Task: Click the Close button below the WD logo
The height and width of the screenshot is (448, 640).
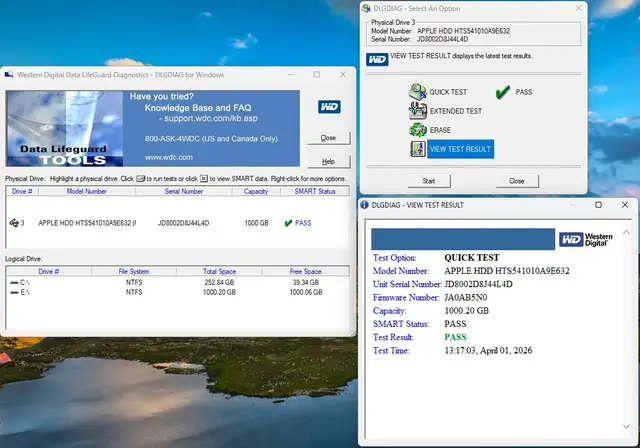Action: click(328, 138)
